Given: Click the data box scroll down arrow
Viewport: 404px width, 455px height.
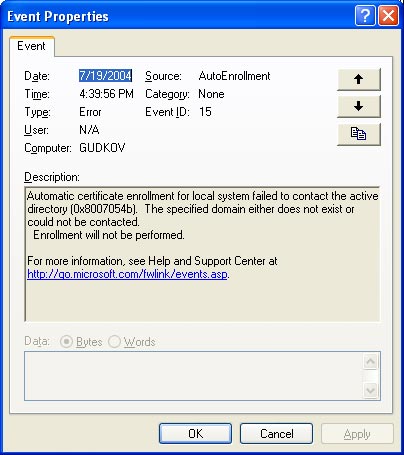Looking at the screenshot, I should click(370, 390).
